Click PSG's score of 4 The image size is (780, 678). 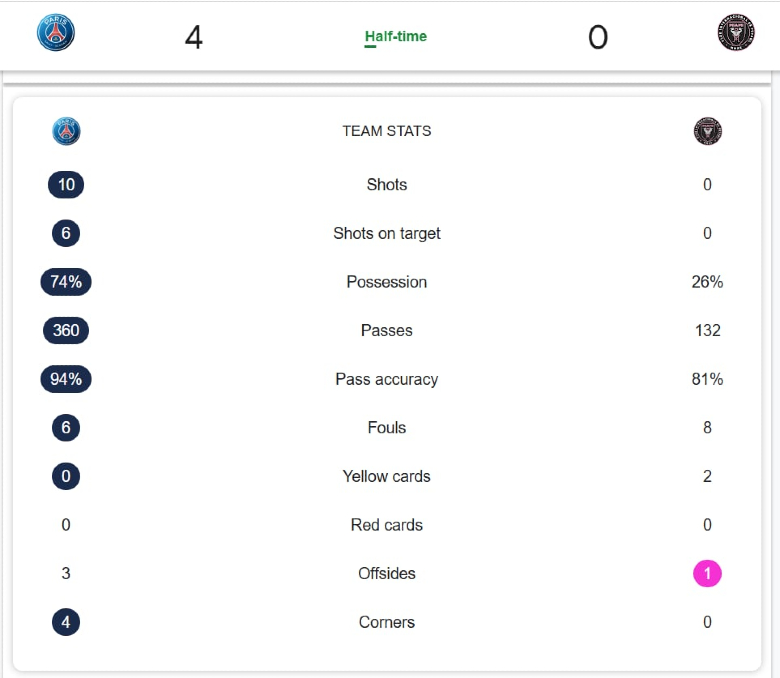(194, 37)
